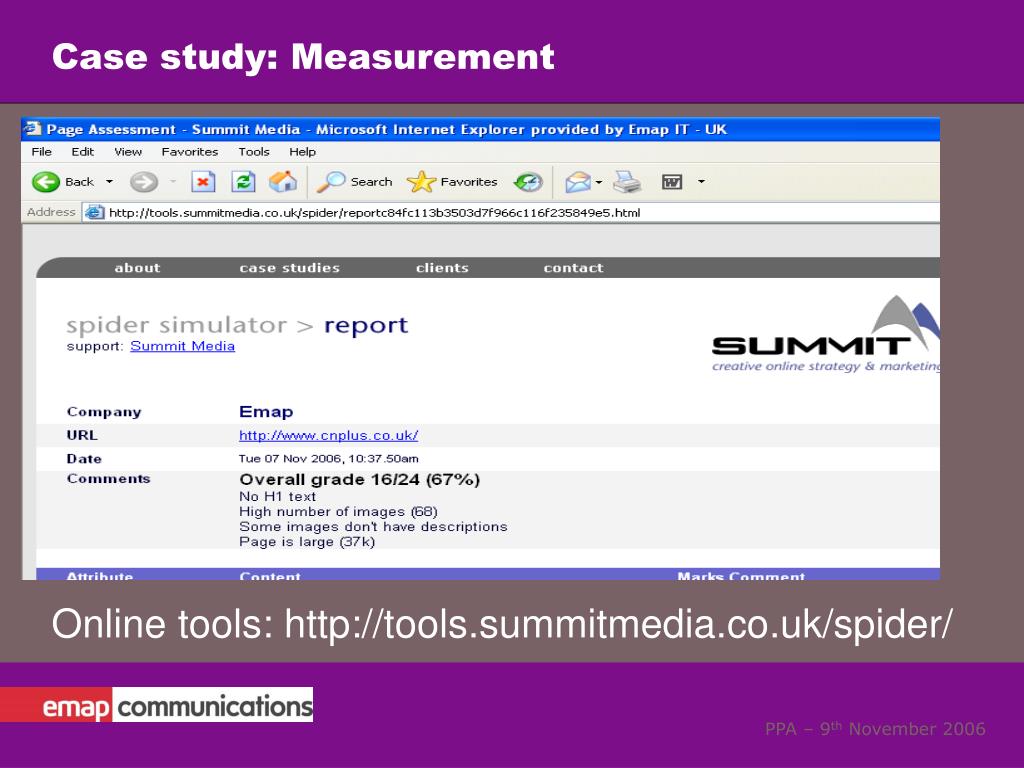Viewport: 1024px width, 768px height.
Task: Expand the Edit dropdown arrow
Action: click(x=701, y=182)
